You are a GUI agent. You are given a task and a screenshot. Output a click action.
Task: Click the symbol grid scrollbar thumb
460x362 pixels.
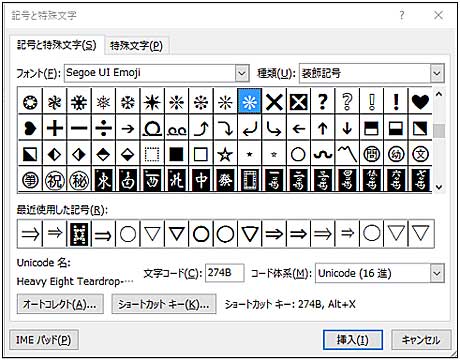click(439, 131)
